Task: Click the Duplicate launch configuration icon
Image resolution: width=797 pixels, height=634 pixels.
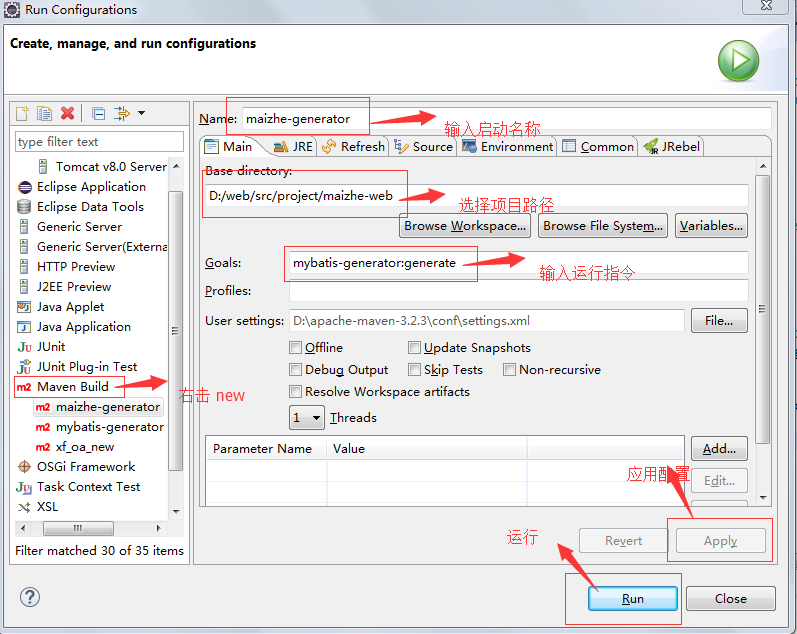Action: [45, 113]
